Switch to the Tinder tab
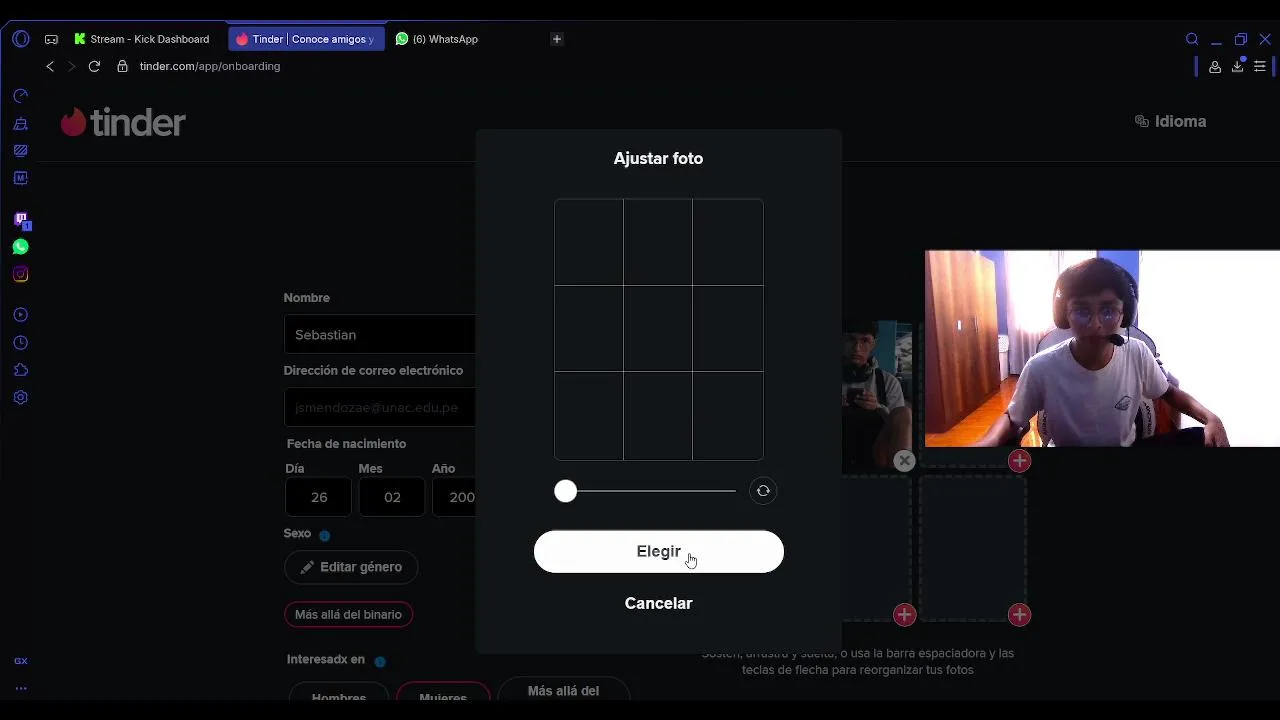1280x720 pixels. 306,39
